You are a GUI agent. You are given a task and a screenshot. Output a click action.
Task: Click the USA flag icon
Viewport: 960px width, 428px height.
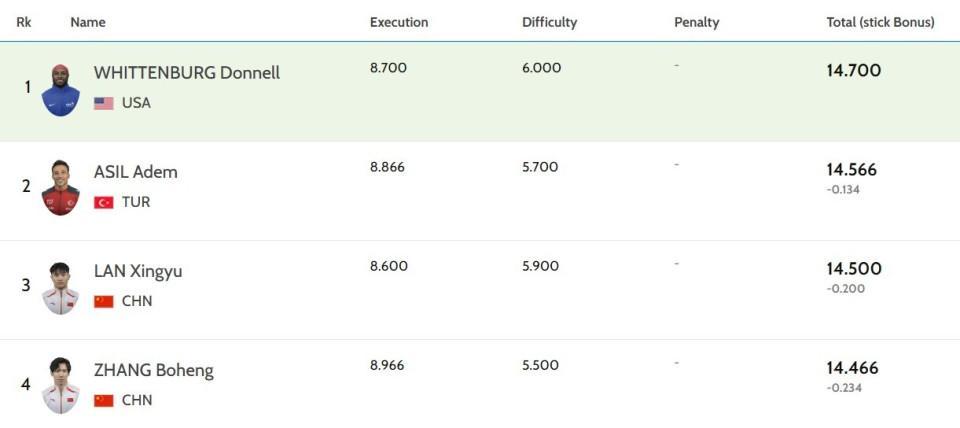pos(104,103)
